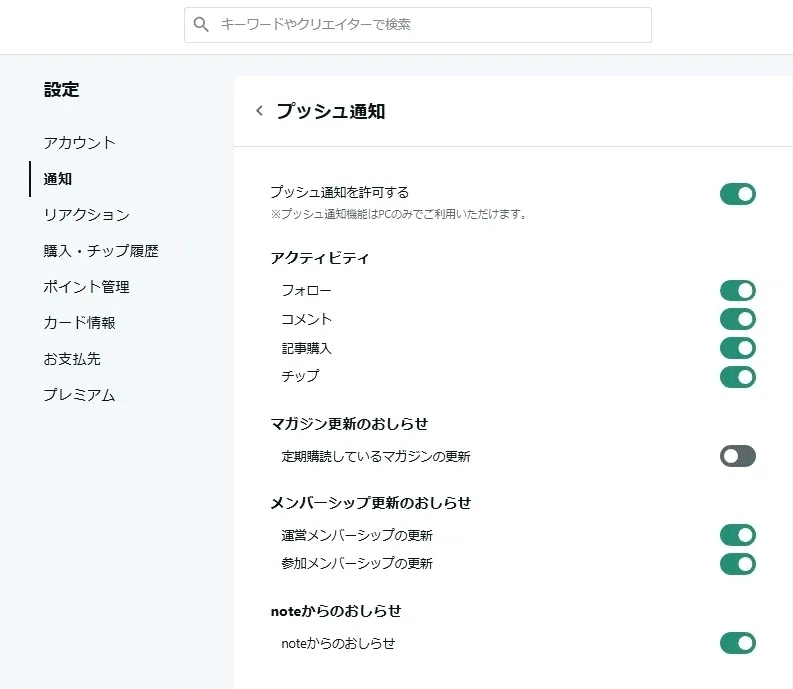Open the お支払先 settings page

[72, 359]
